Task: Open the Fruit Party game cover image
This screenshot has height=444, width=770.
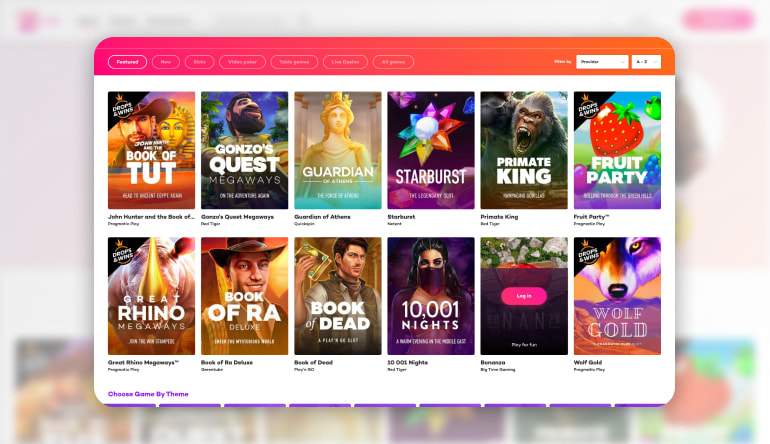Action: tap(617, 150)
